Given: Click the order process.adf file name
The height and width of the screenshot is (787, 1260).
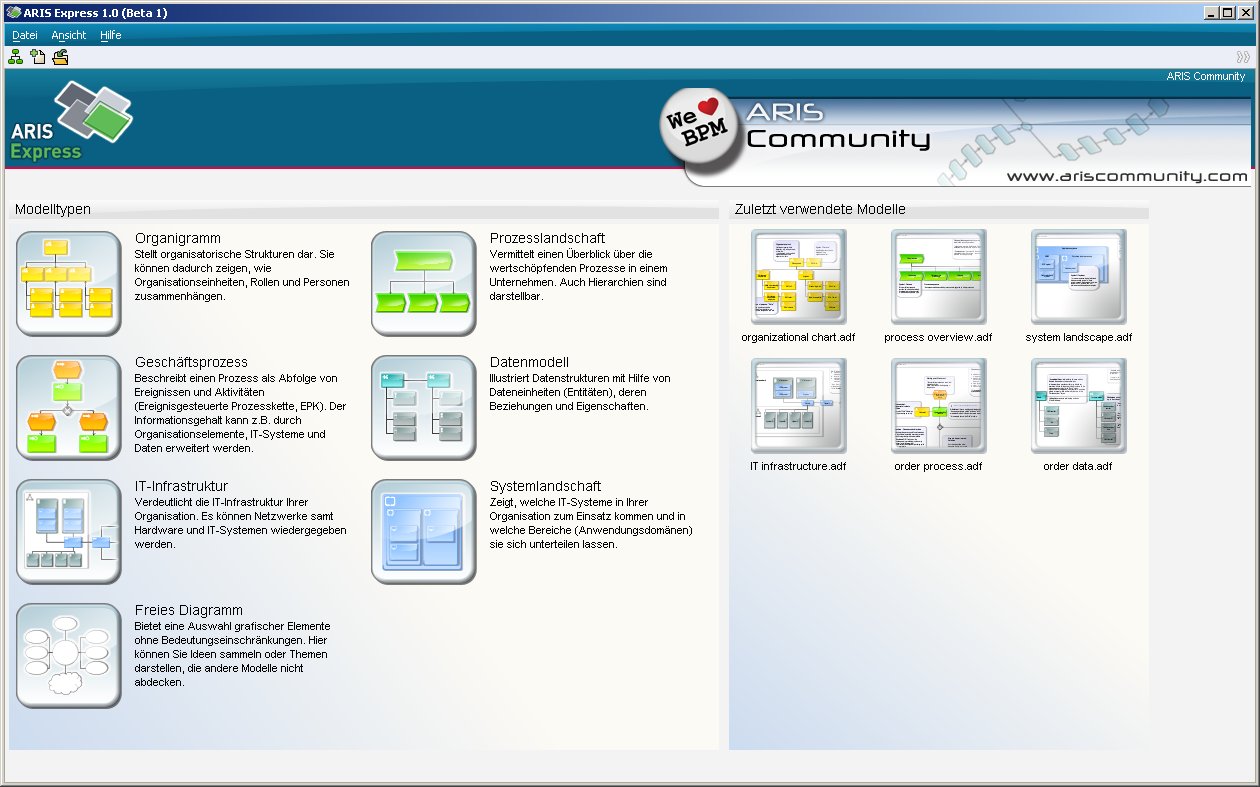Looking at the screenshot, I should click(938, 466).
